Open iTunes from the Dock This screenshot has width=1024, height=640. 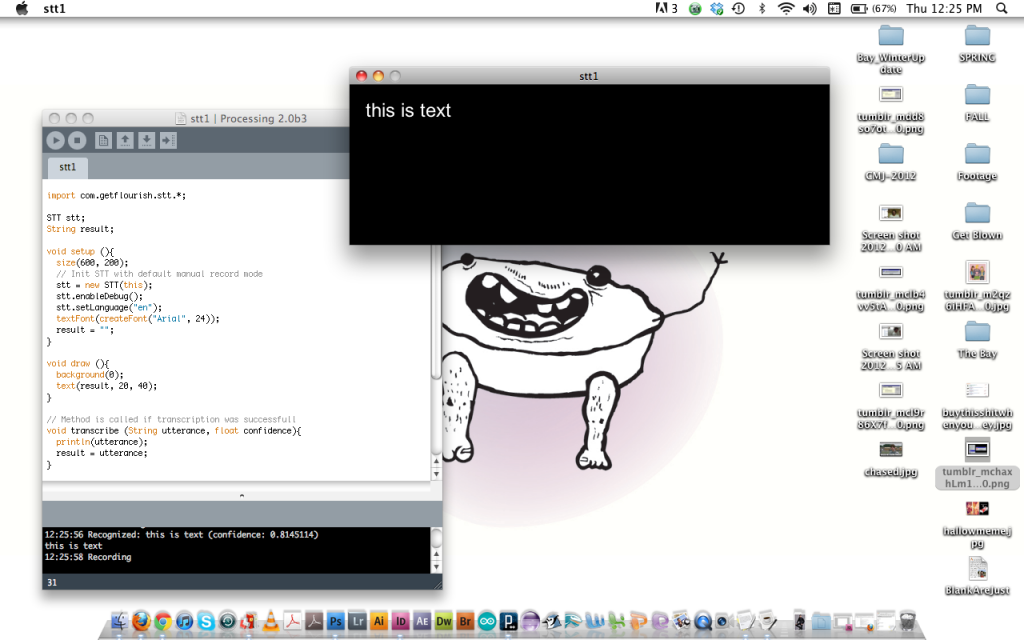click(x=184, y=620)
